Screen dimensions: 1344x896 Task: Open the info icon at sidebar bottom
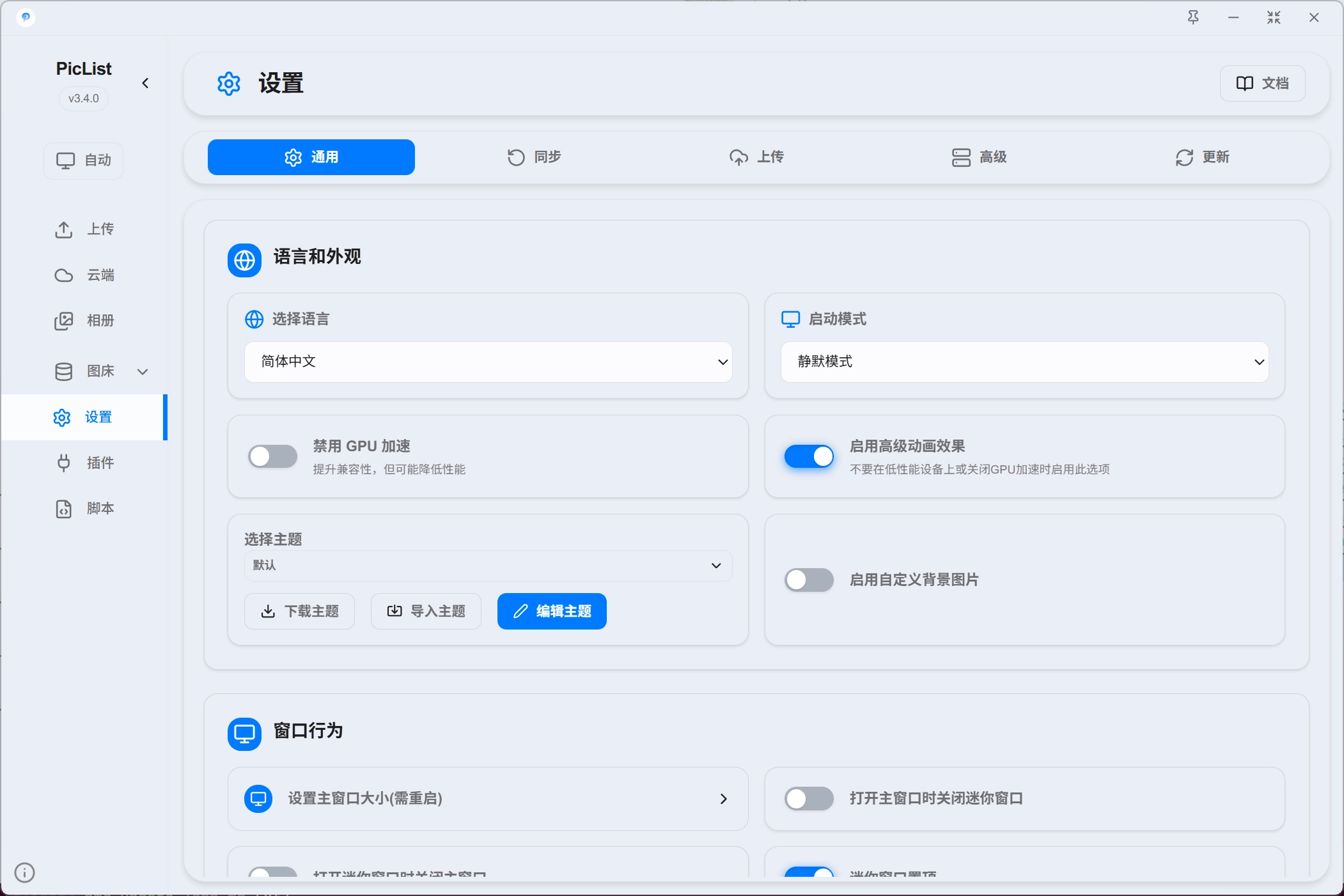pyautogui.click(x=24, y=872)
